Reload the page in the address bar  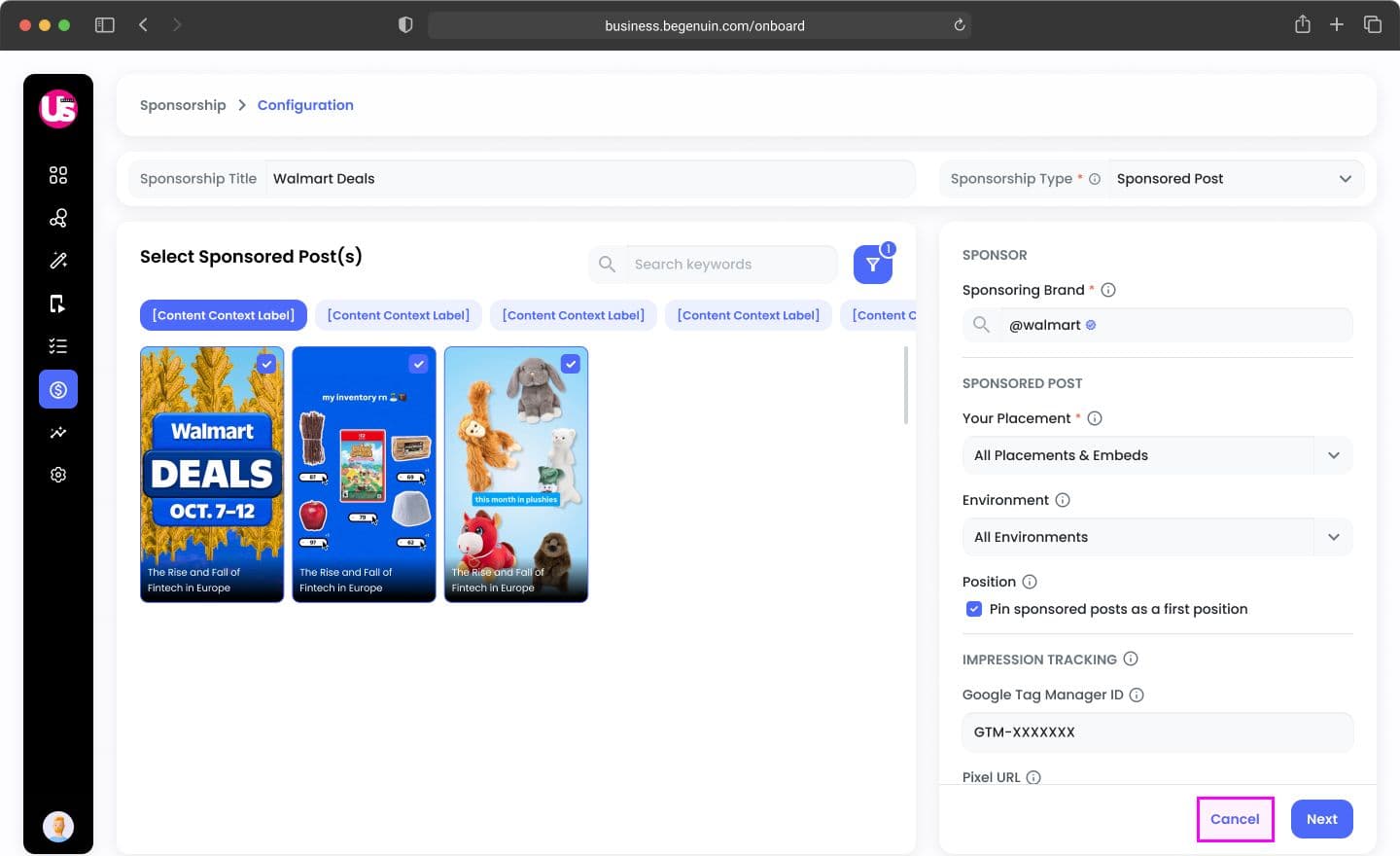click(x=960, y=25)
